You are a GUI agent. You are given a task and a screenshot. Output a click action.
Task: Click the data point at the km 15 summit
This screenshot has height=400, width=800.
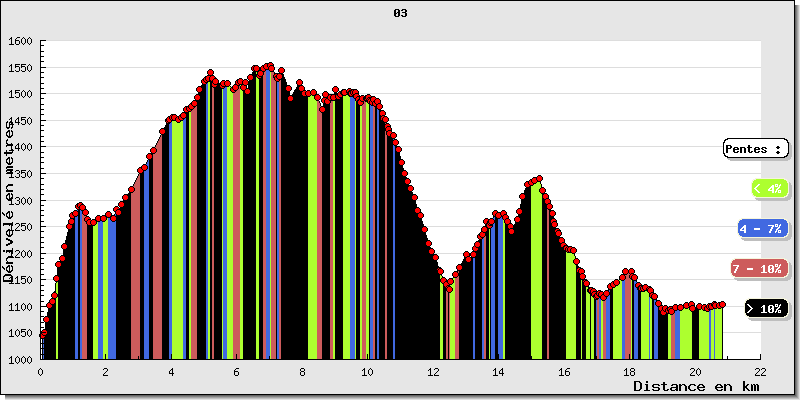tap(539, 179)
